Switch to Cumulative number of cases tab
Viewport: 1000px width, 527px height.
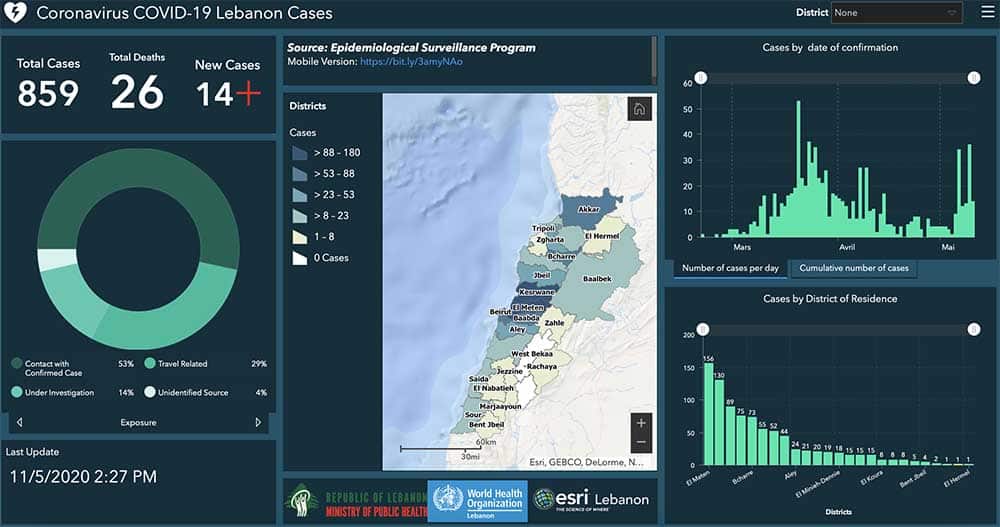[x=854, y=268]
